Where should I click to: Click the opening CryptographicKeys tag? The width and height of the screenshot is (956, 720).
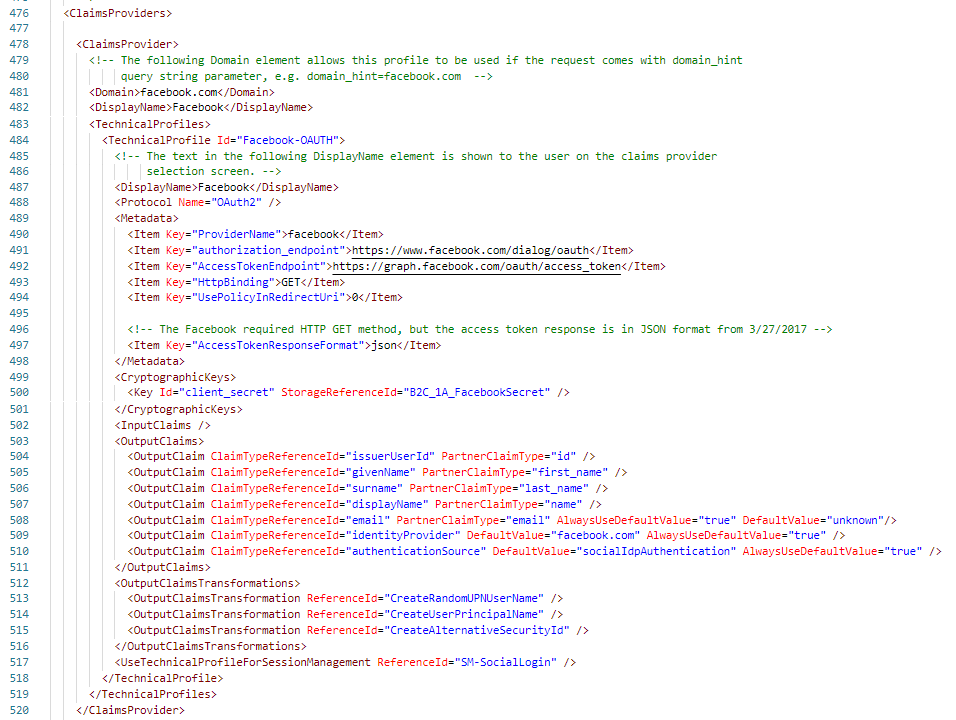[x=176, y=377]
